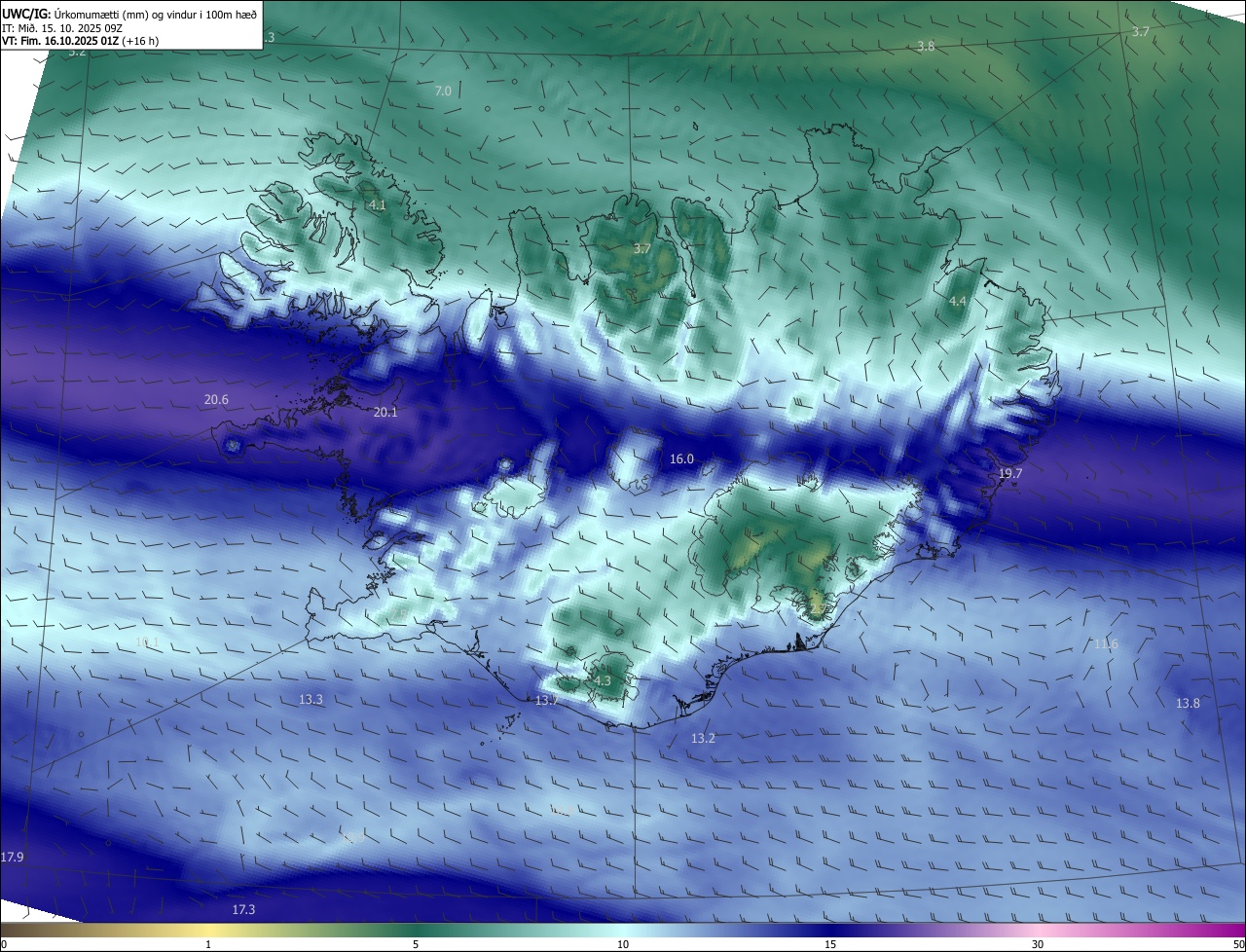Click the 50 tick on the colour scale

(1238, 944)
